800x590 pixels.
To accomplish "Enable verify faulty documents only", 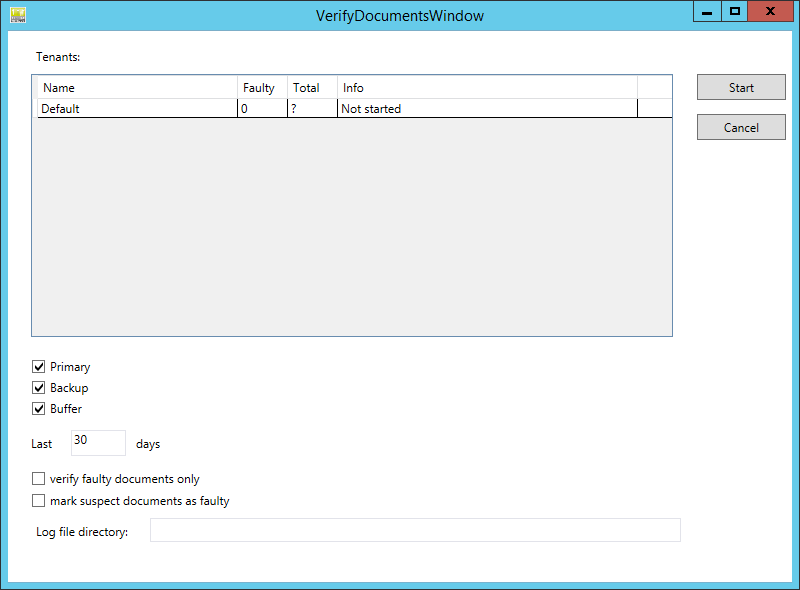I will click(38, 478).
